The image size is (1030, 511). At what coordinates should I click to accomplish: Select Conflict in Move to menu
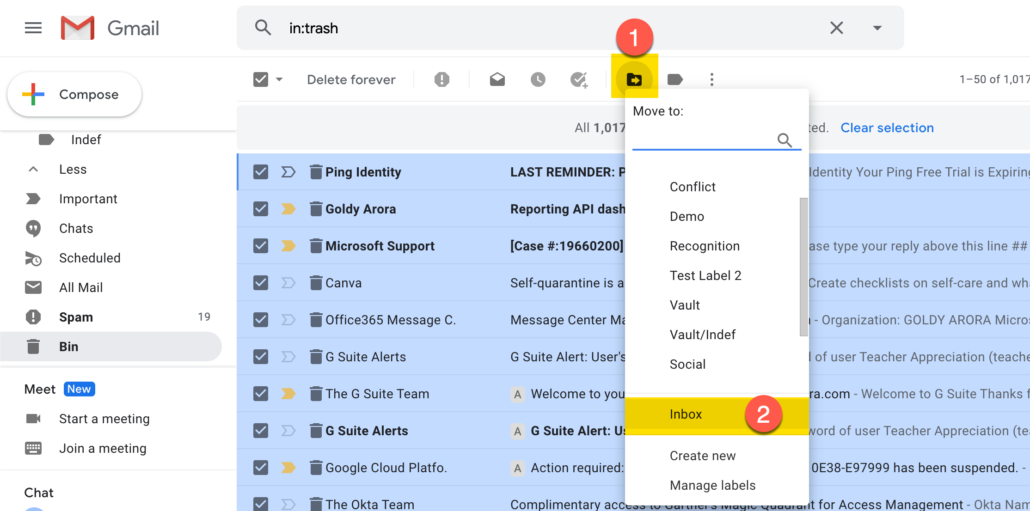[x=692, y=187]
